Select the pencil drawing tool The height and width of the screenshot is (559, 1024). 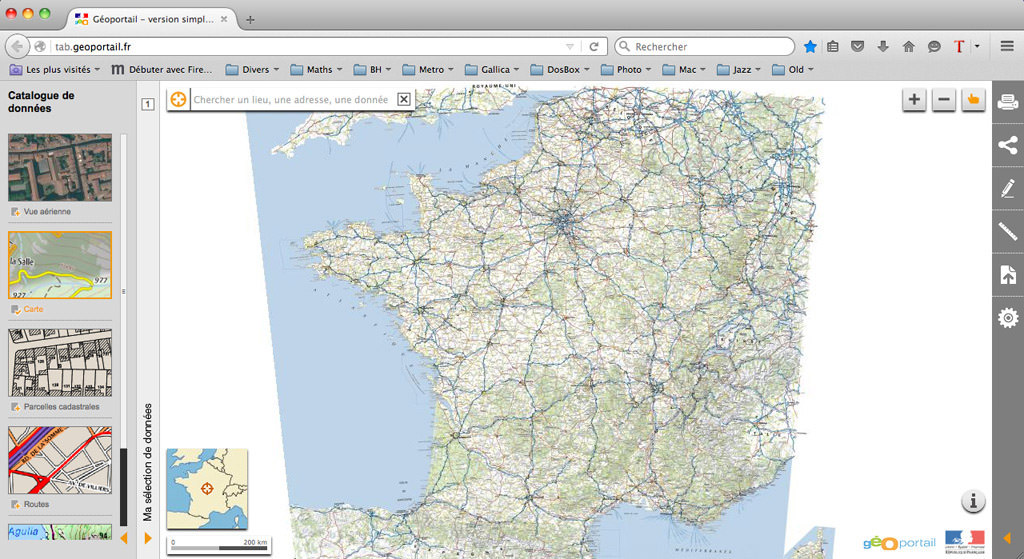(1008, 188)
